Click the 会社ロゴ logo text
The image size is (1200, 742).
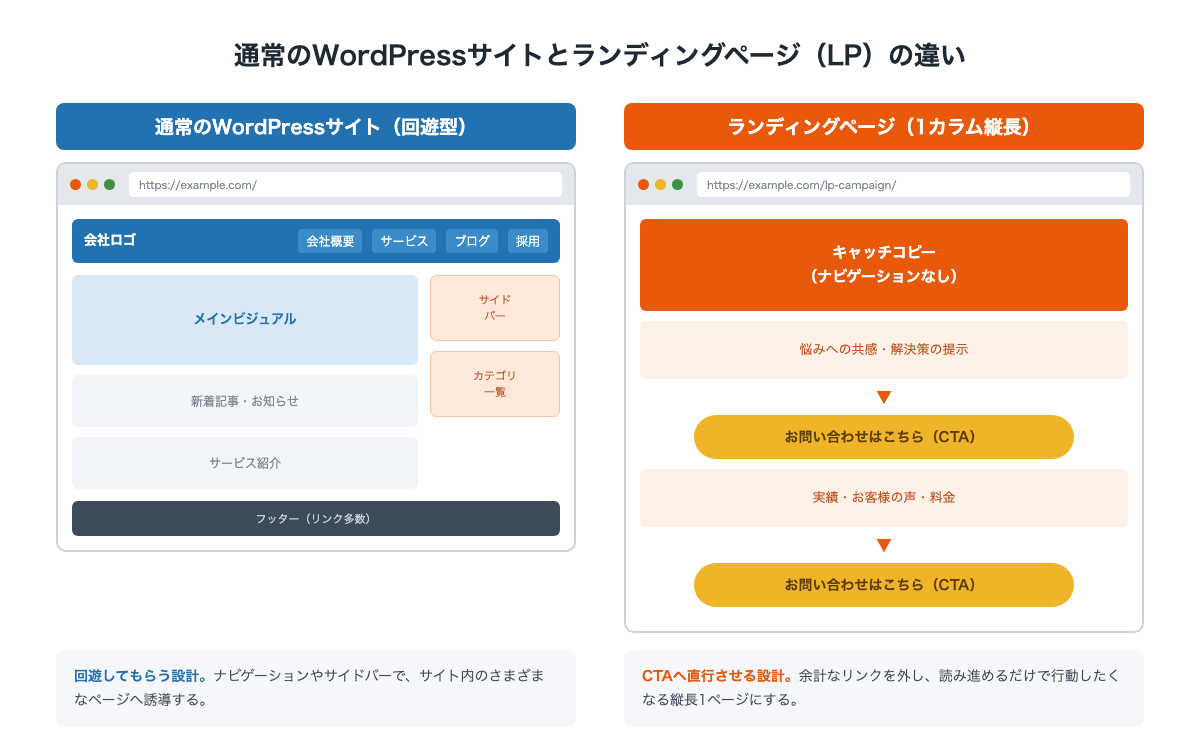pyautogui.click(x=110, y=240)
